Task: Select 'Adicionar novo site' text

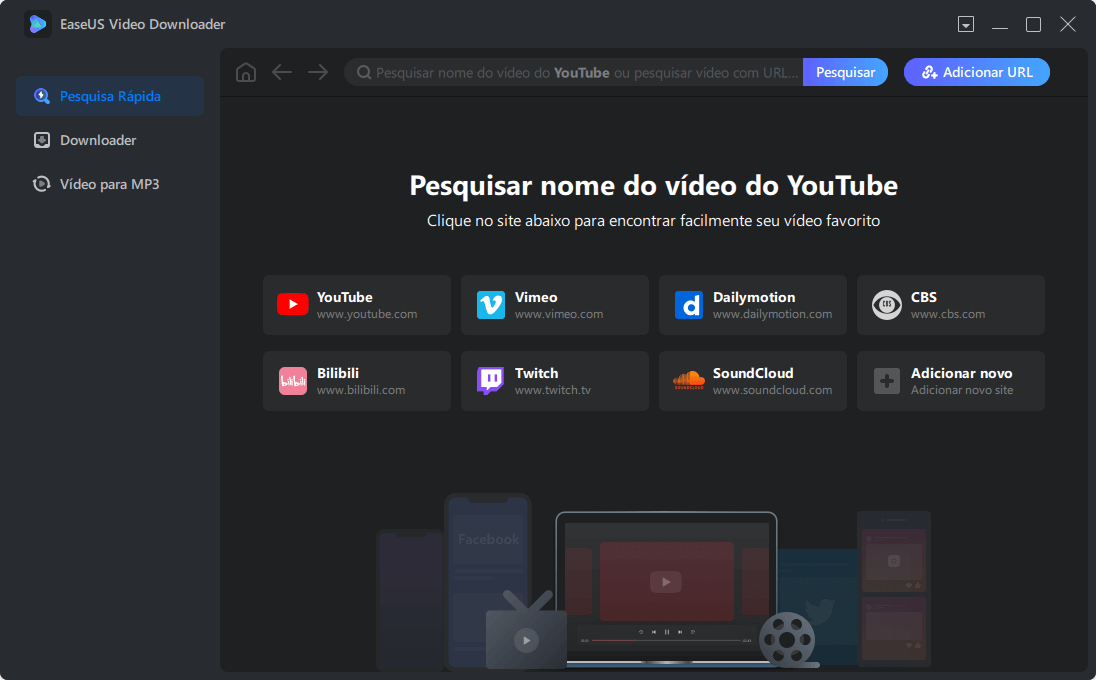Action: coord(962,390)
